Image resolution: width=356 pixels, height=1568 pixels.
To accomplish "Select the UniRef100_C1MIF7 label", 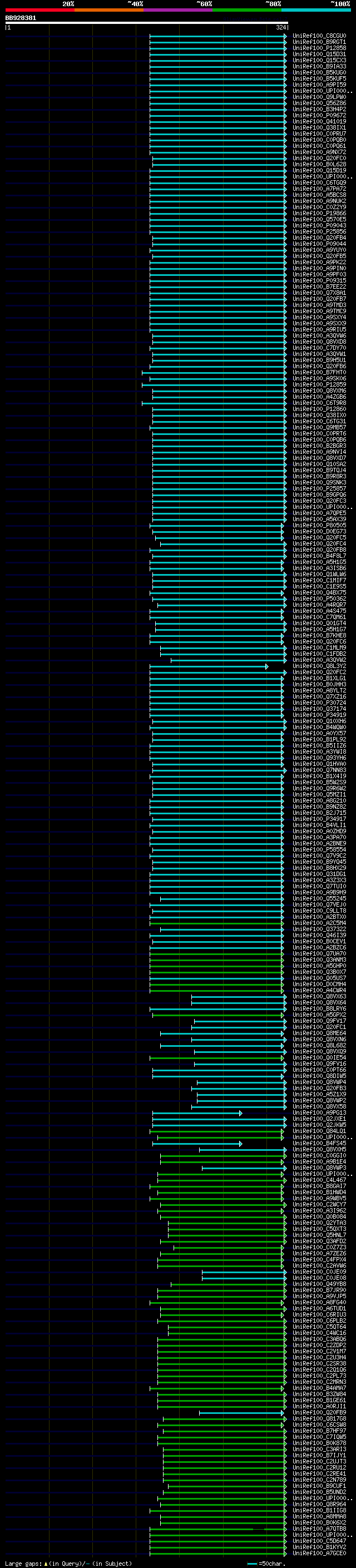I will (319, 580).
